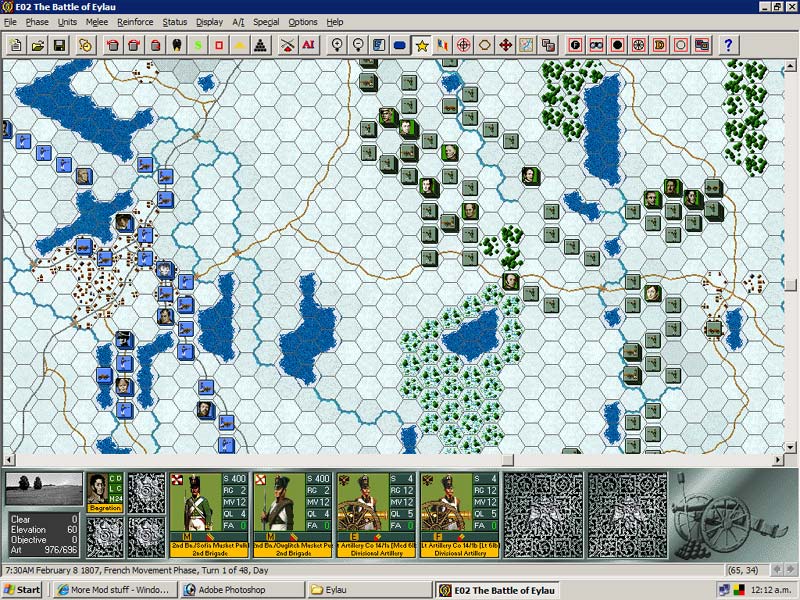This screenshot has height=600, width=800.
Task: Toggle the wheel symbol highlight button
Action: click(x=638, y=45)
